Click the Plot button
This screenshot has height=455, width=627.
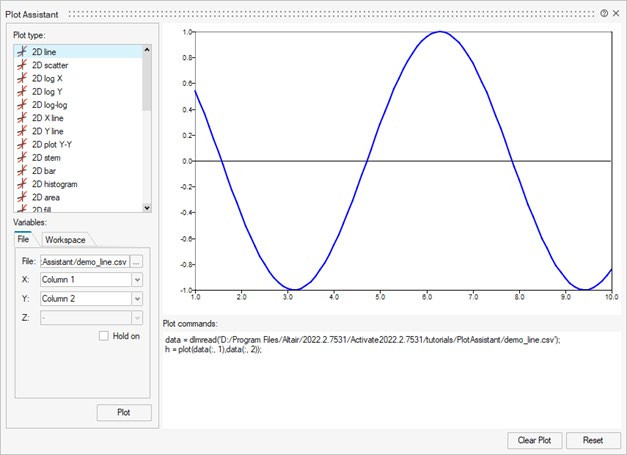pyautogui.click(x=124, y=413)
